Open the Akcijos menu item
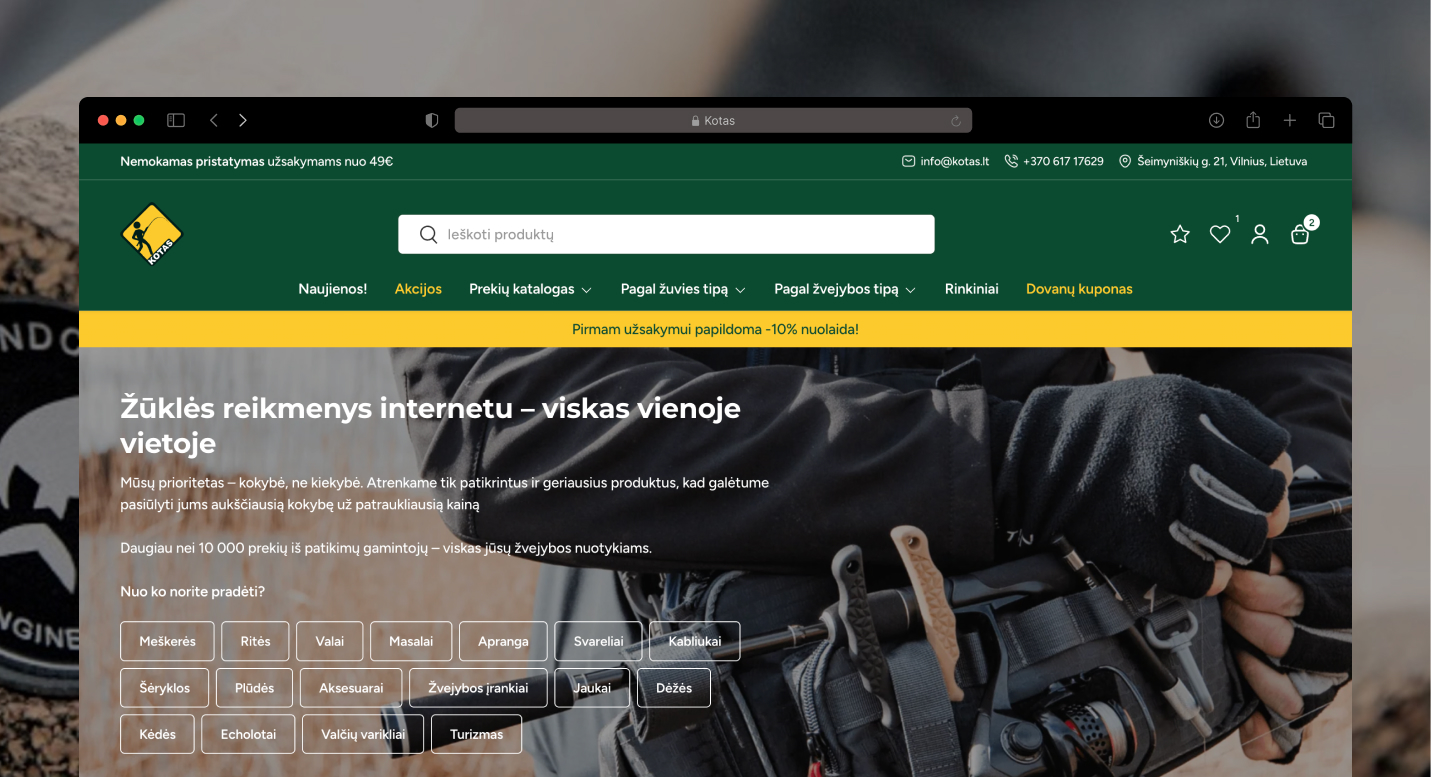The width and height of the screenshot is (1431, 777). [418, 289]
